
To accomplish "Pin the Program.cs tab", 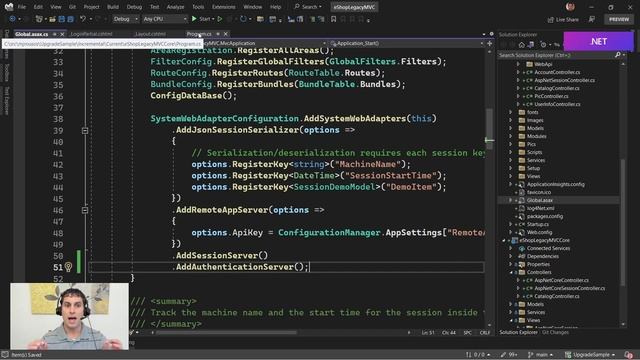I will 218,34.
